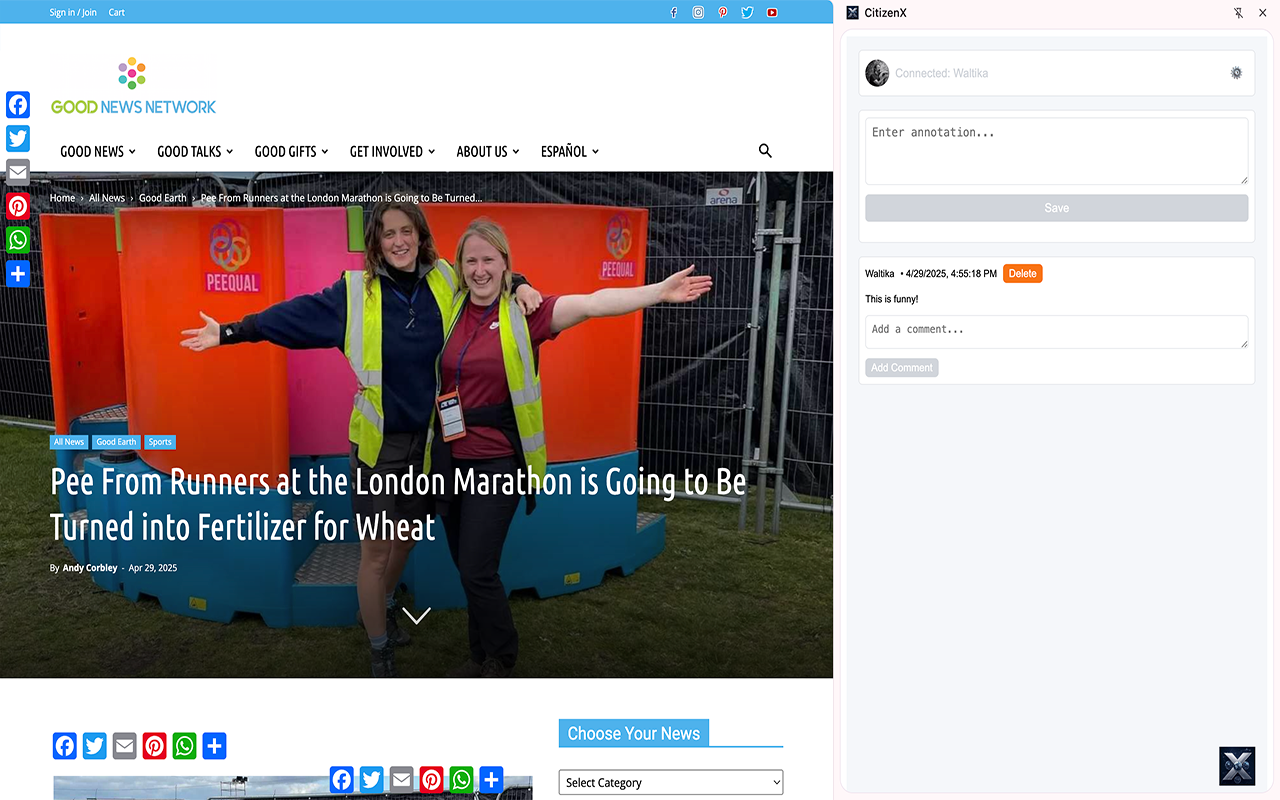Click Save annotation button

[x=1056, y=208]
